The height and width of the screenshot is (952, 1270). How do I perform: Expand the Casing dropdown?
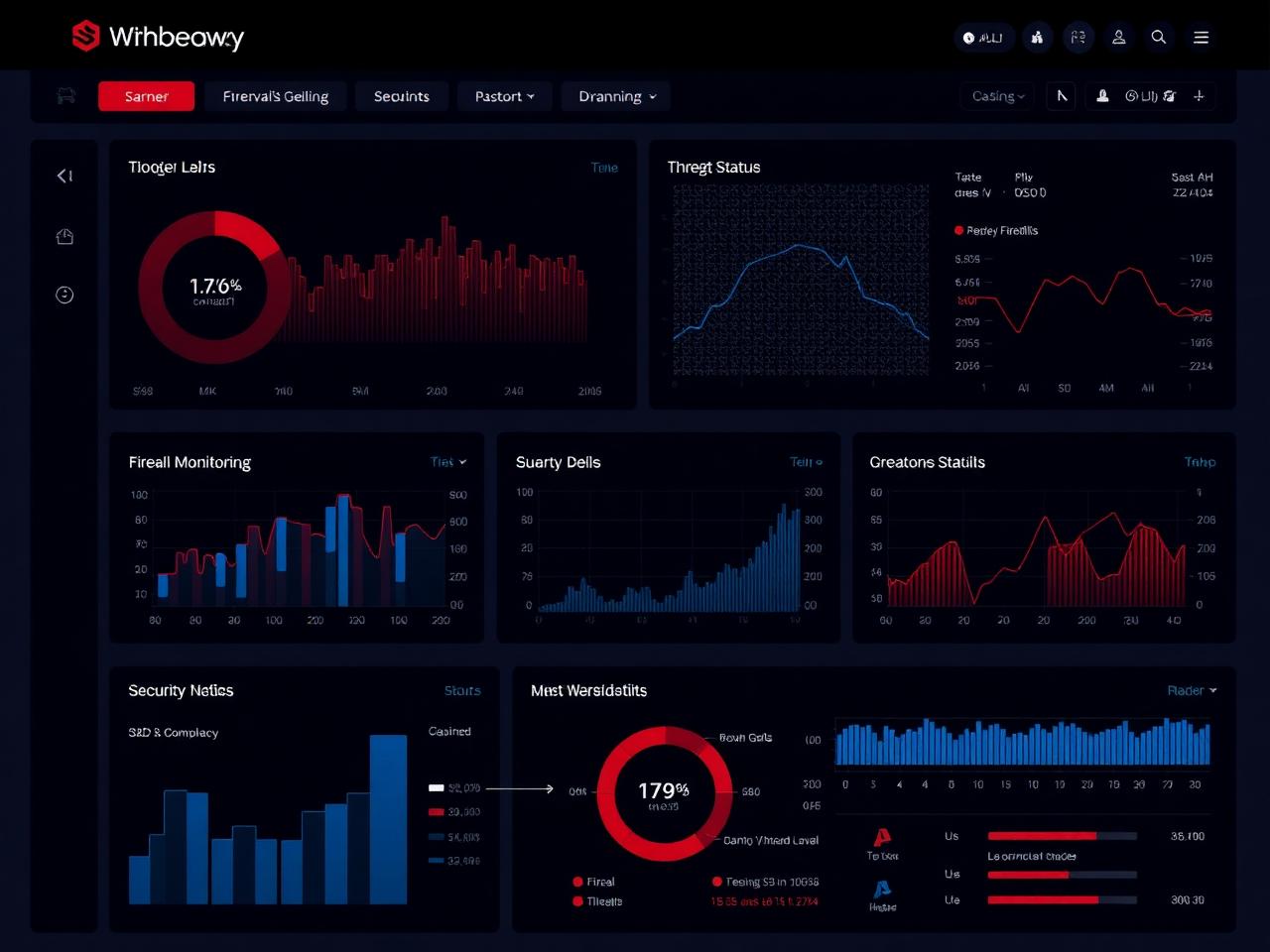pyautogui.click(x=997, y=96)
